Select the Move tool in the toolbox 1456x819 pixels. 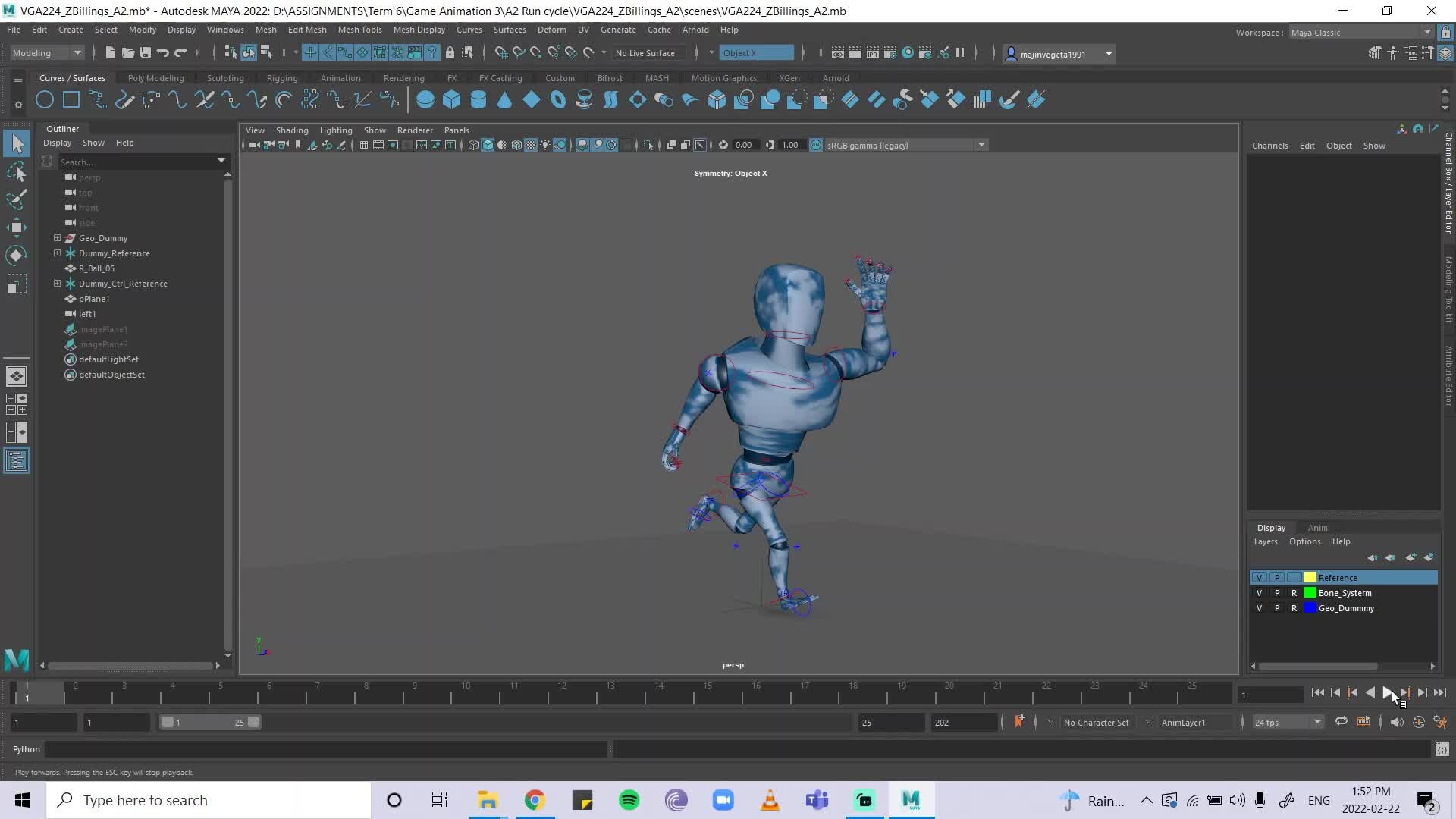17,227
